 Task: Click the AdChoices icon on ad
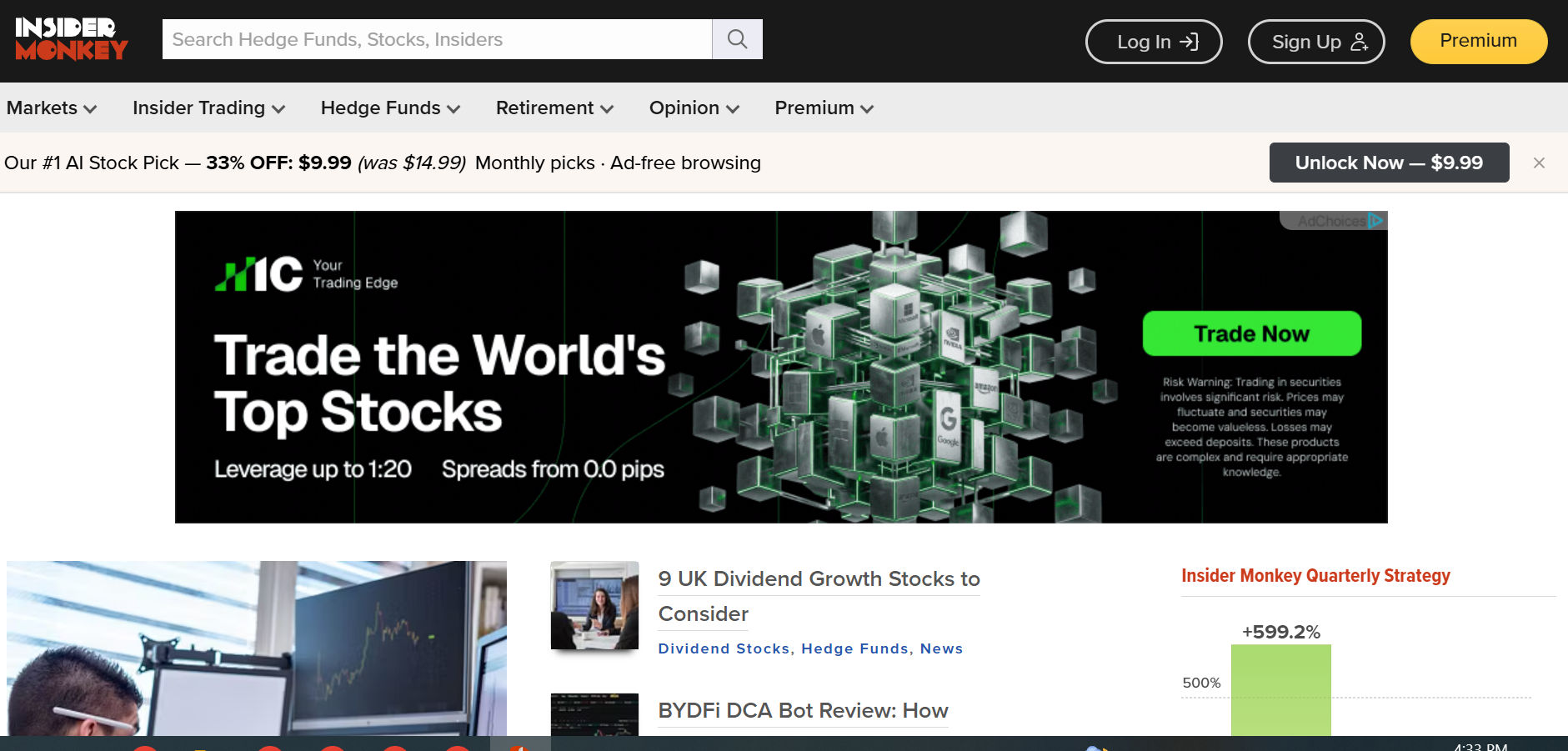point(1375,221)
